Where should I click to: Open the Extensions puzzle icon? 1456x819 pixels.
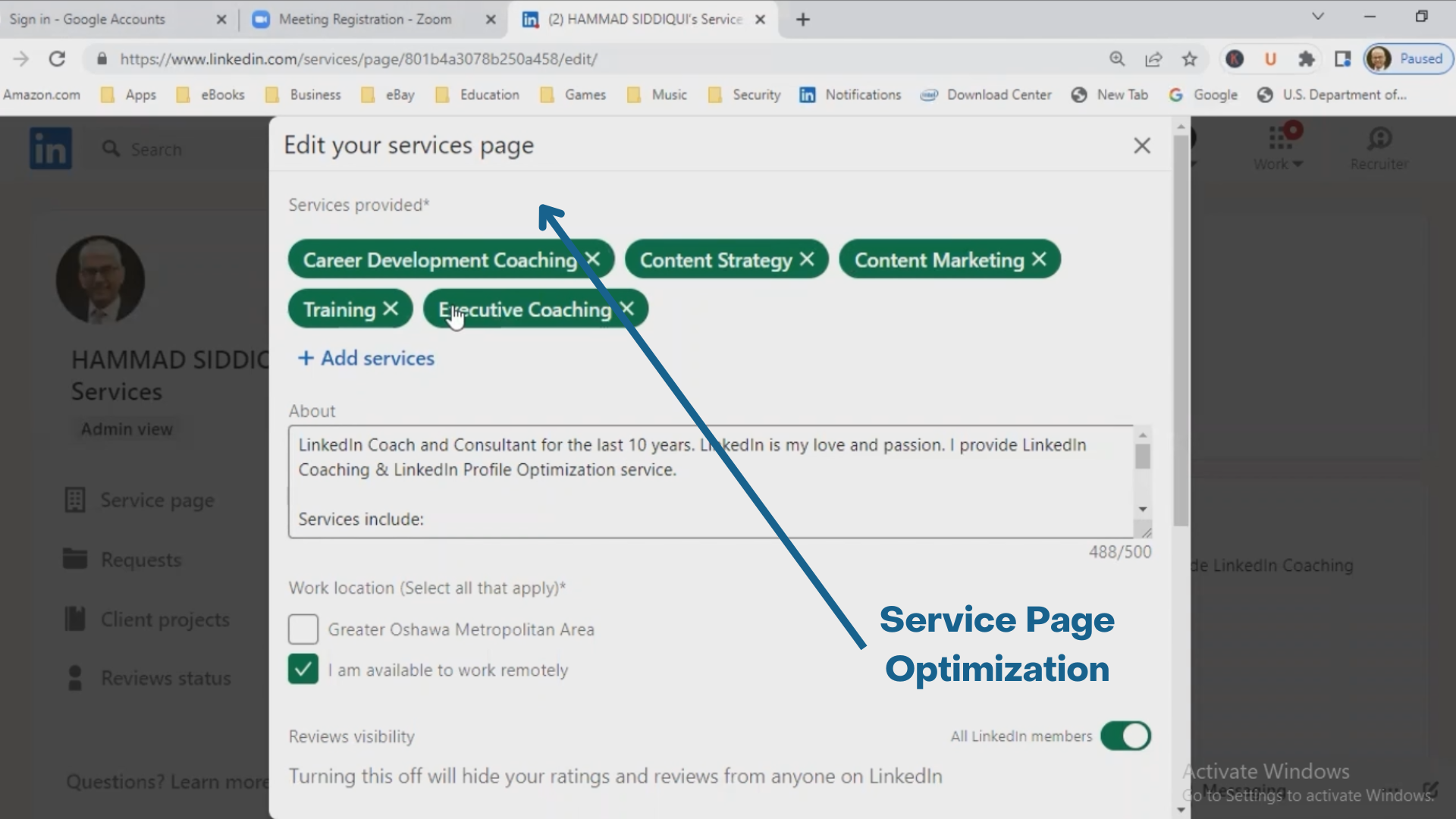click(1307, 58)
